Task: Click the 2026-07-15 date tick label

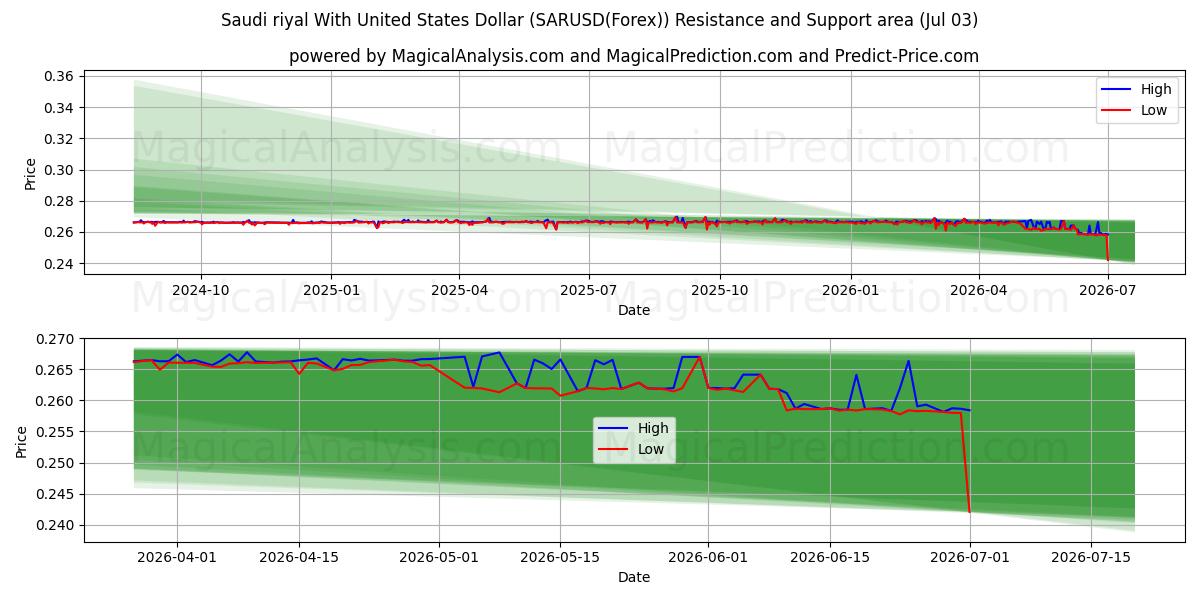Action: (x=1091, y=558)
